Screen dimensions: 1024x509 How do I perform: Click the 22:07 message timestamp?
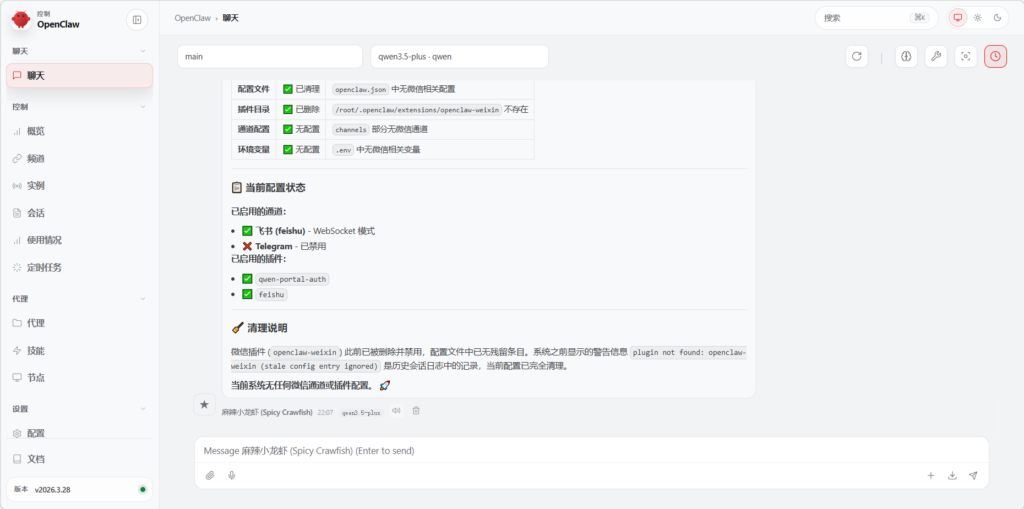pos(325,413)
